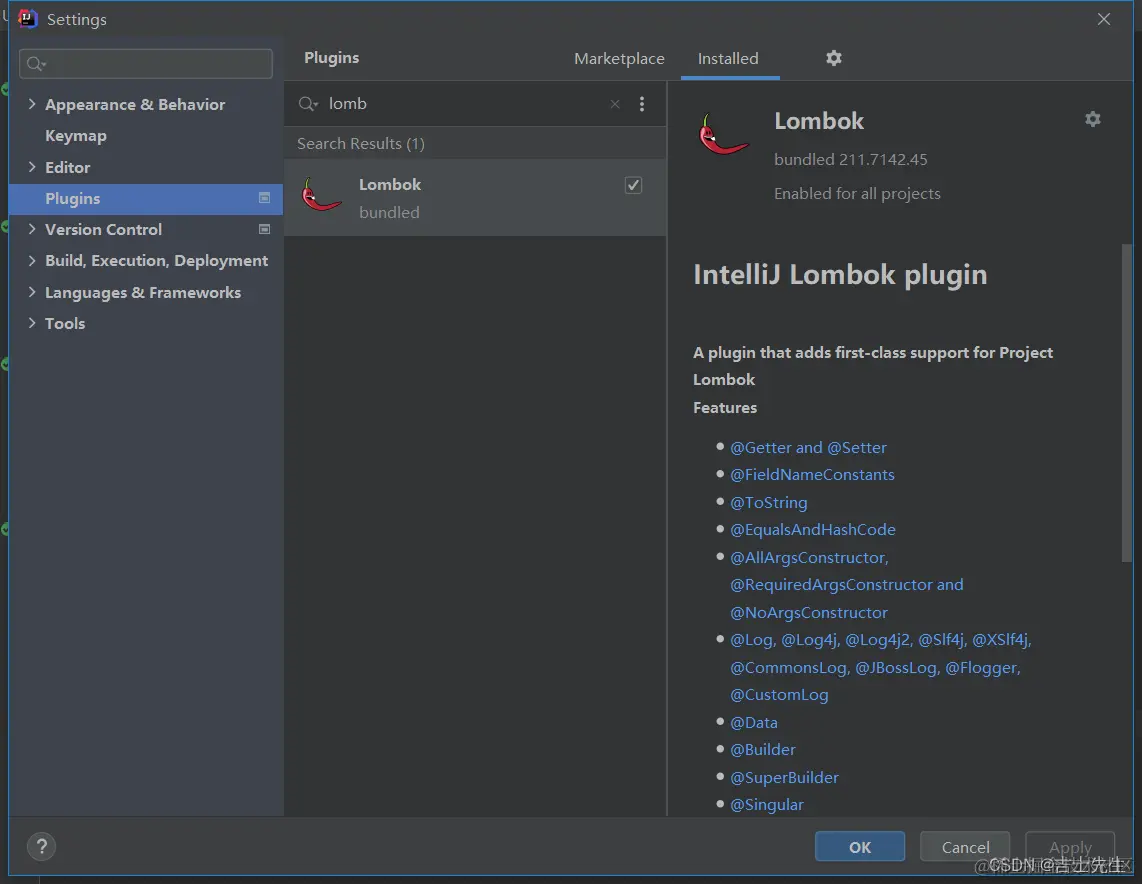Image resolution: width=1142 pixels, height=884 pixels.
Task: Focus the plugin search field with 'lomb'
Action: (466, 104)
